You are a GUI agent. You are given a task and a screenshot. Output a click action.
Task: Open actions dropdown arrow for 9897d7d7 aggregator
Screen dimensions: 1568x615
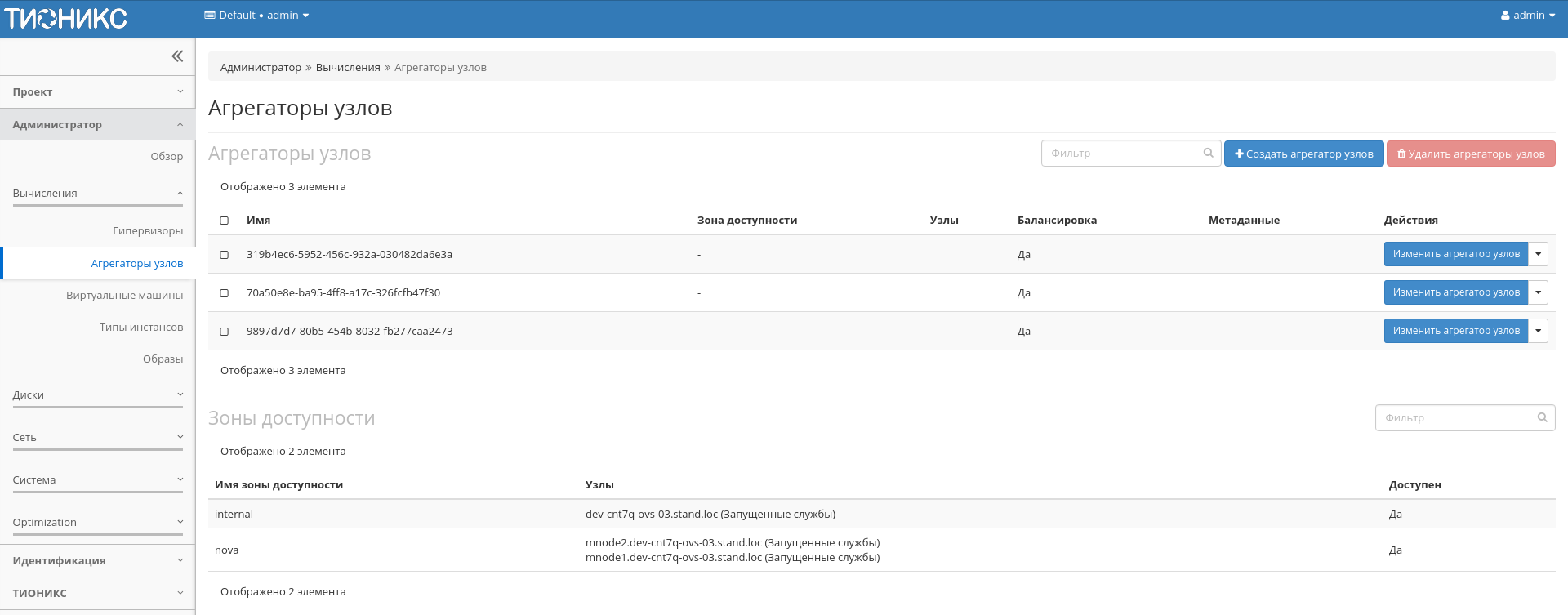coord(1538,331)
